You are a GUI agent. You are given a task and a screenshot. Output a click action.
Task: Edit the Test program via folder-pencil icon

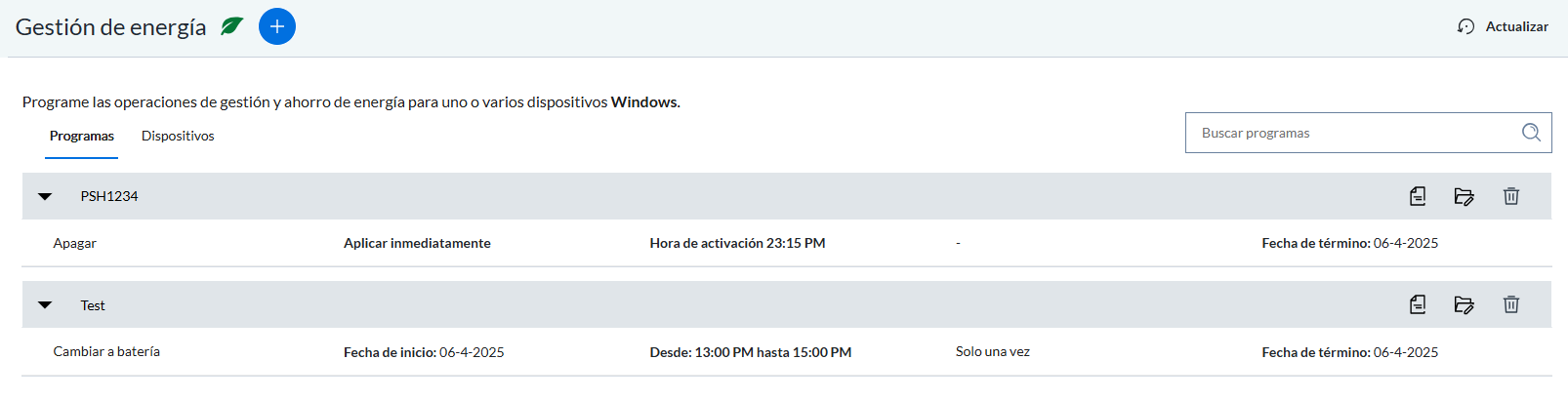tap(1464, 304)
